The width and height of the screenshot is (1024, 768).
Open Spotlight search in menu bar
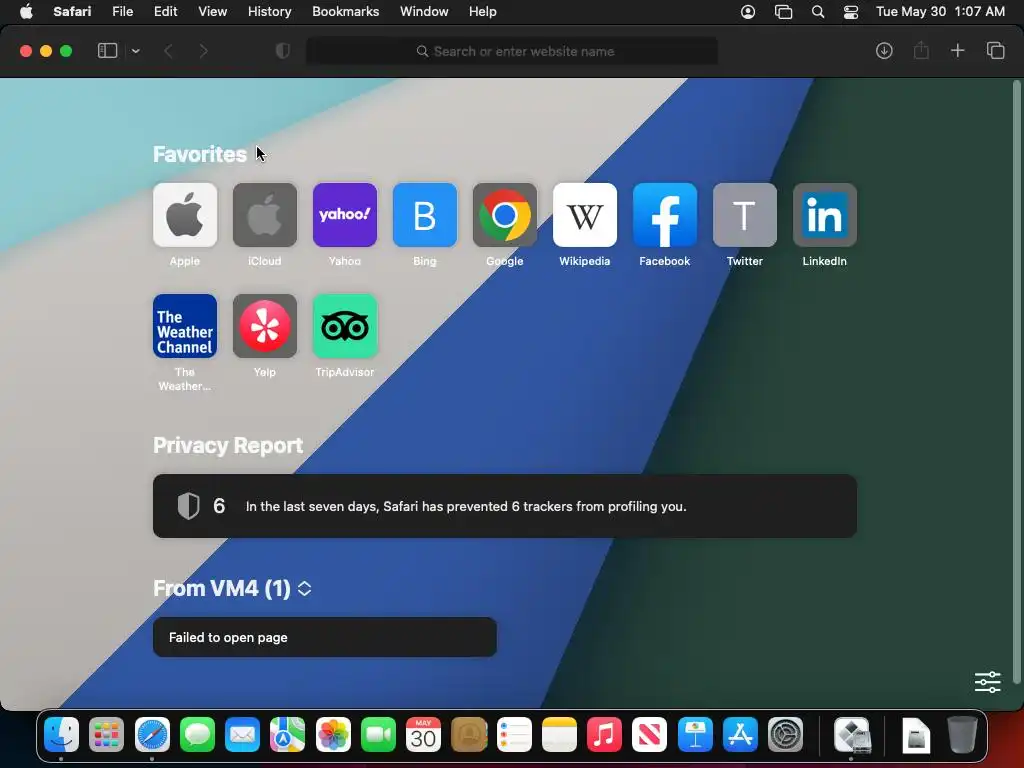click(818, 12)
